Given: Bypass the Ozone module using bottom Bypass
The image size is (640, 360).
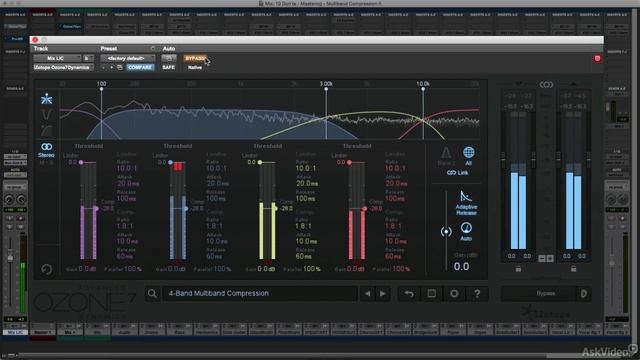Looking at the screenshot, I should (545, 293).
